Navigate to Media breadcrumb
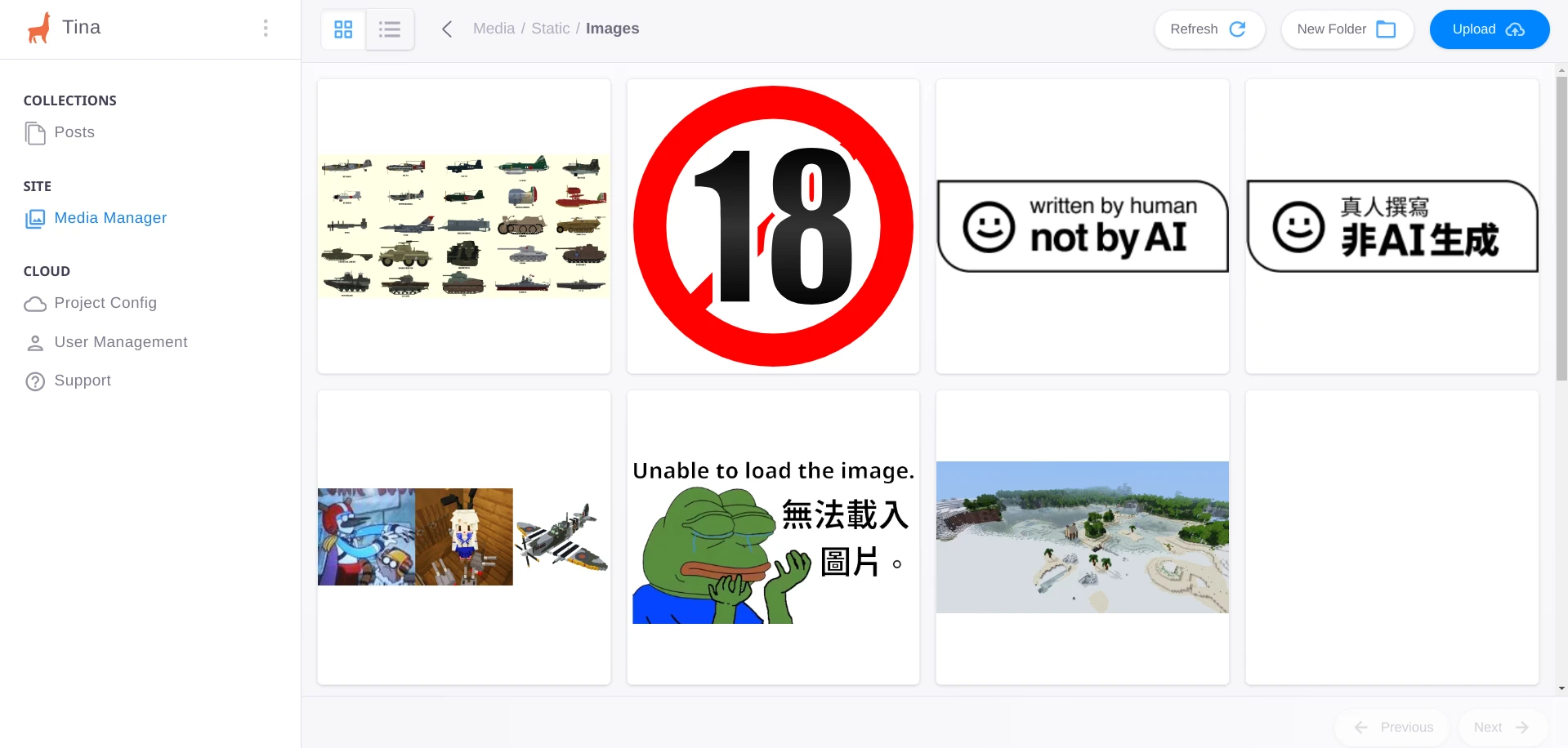The image size is (1568, 748). point(494,29)
